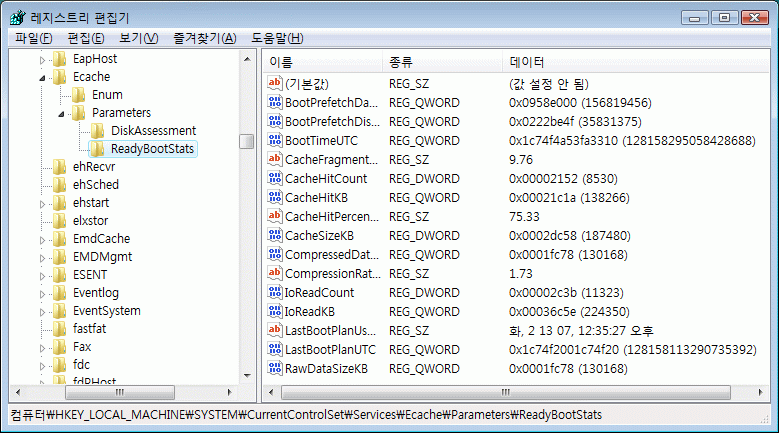The height and width of the screenshot is (433, 779).
Task: Sort values by the 데이터 column header
Action: (x=635, y=62)
